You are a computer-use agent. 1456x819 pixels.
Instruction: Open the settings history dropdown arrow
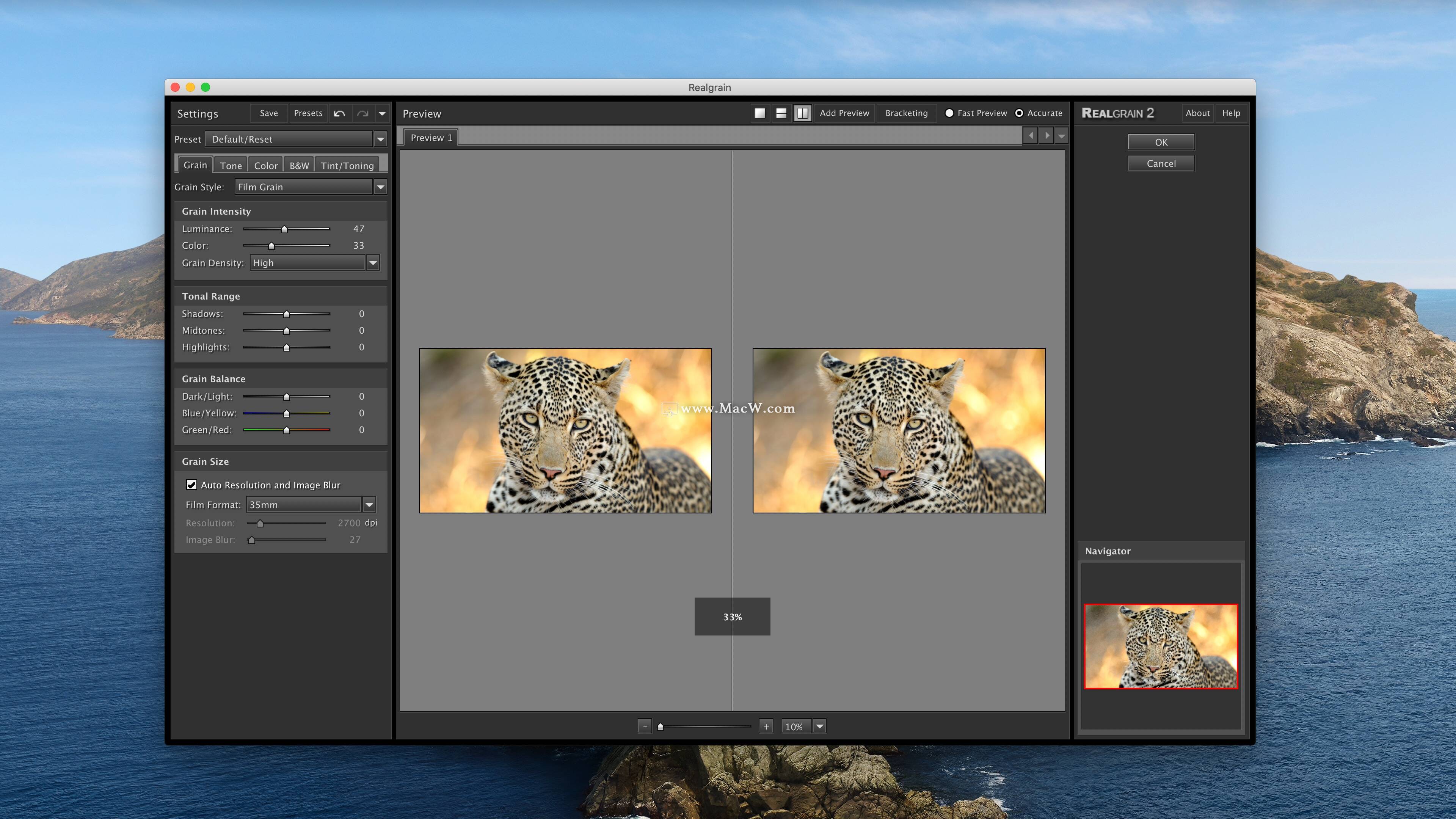(382, 114)
